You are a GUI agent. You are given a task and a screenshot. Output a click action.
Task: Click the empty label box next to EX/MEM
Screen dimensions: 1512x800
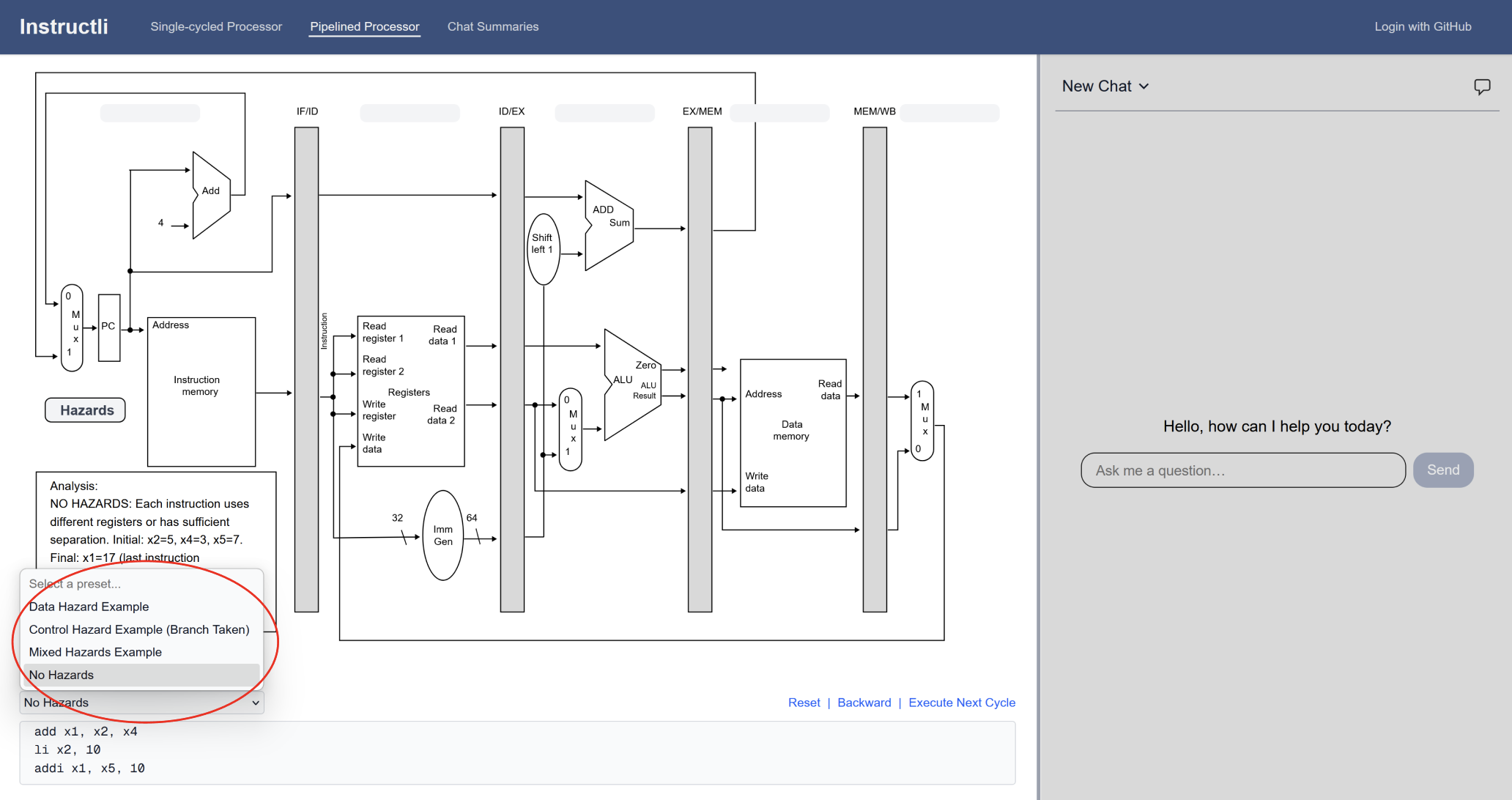780,113
